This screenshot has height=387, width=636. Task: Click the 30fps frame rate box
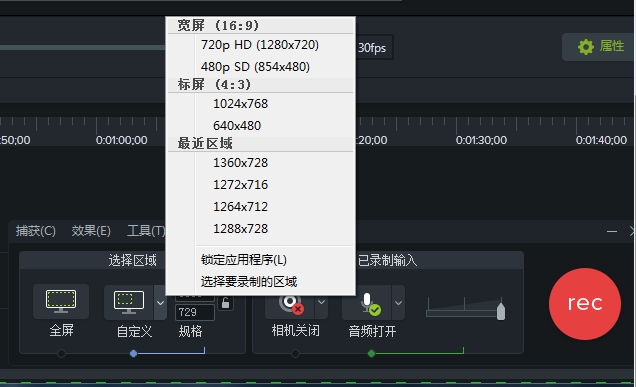click(x=374, y=48)
